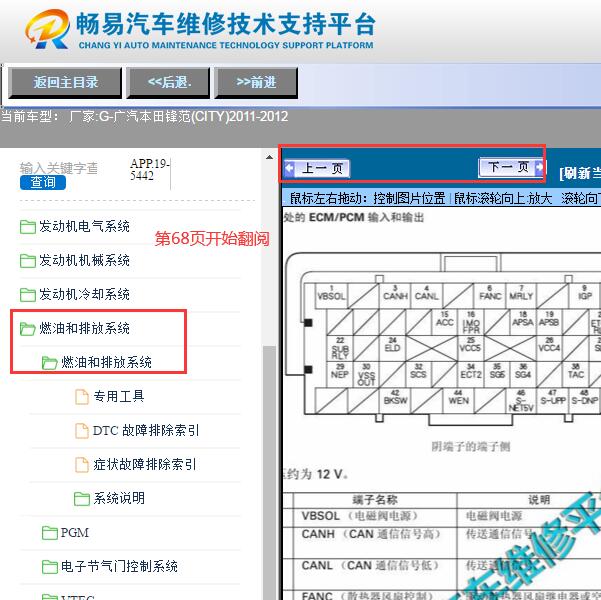Select 发动机机械系统 tree entry text
Screen dimensions: 601x600
84,260
